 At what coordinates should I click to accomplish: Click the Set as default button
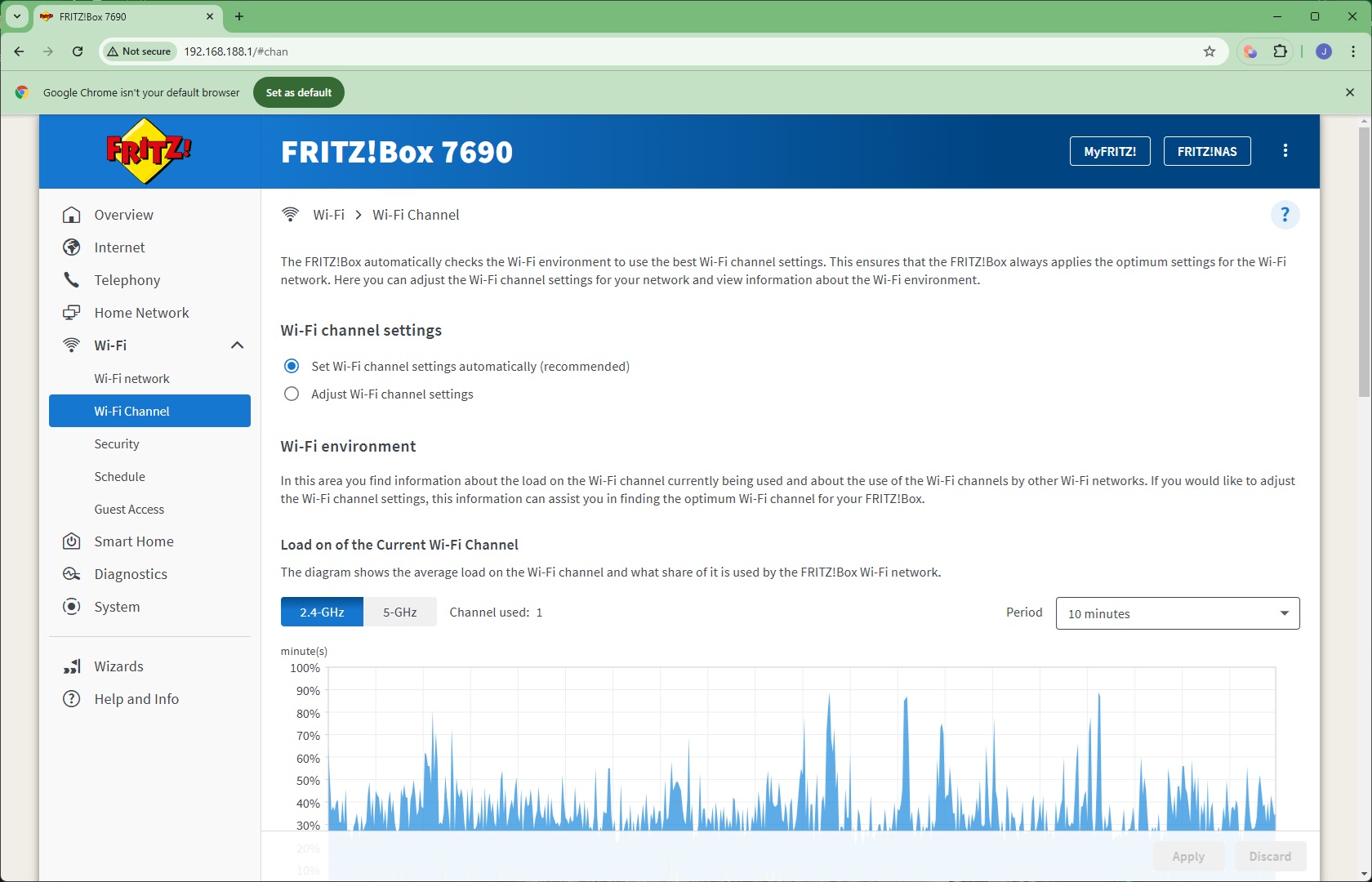tap(299, 92)
